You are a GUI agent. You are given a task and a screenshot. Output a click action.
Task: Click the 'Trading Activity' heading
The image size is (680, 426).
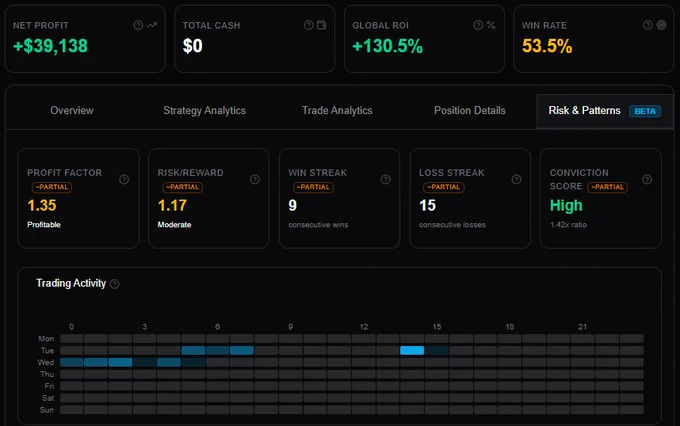pyautogui.click(x=71, y=283)
